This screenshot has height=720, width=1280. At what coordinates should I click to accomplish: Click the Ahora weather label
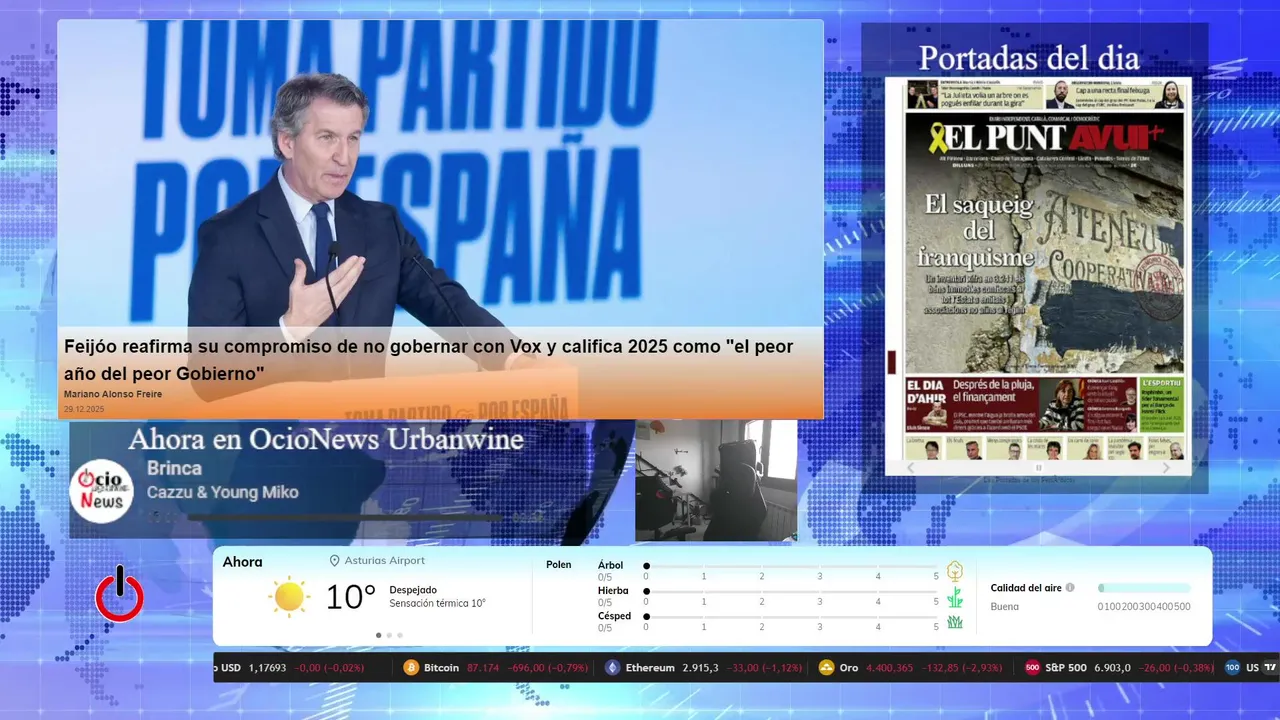coord(243,562)
